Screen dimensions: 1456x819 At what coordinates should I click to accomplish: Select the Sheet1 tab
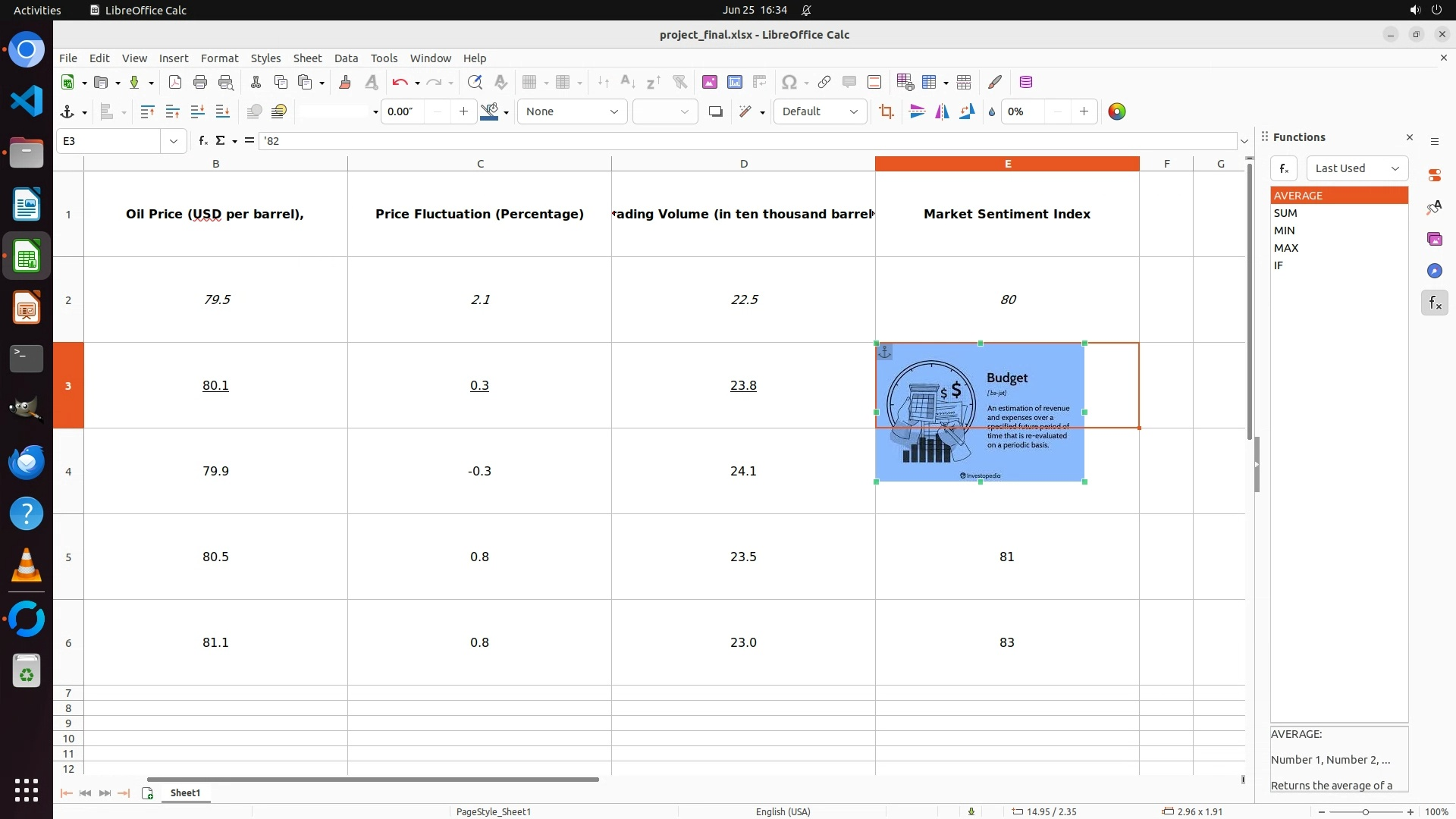click(x=185, y=793)
